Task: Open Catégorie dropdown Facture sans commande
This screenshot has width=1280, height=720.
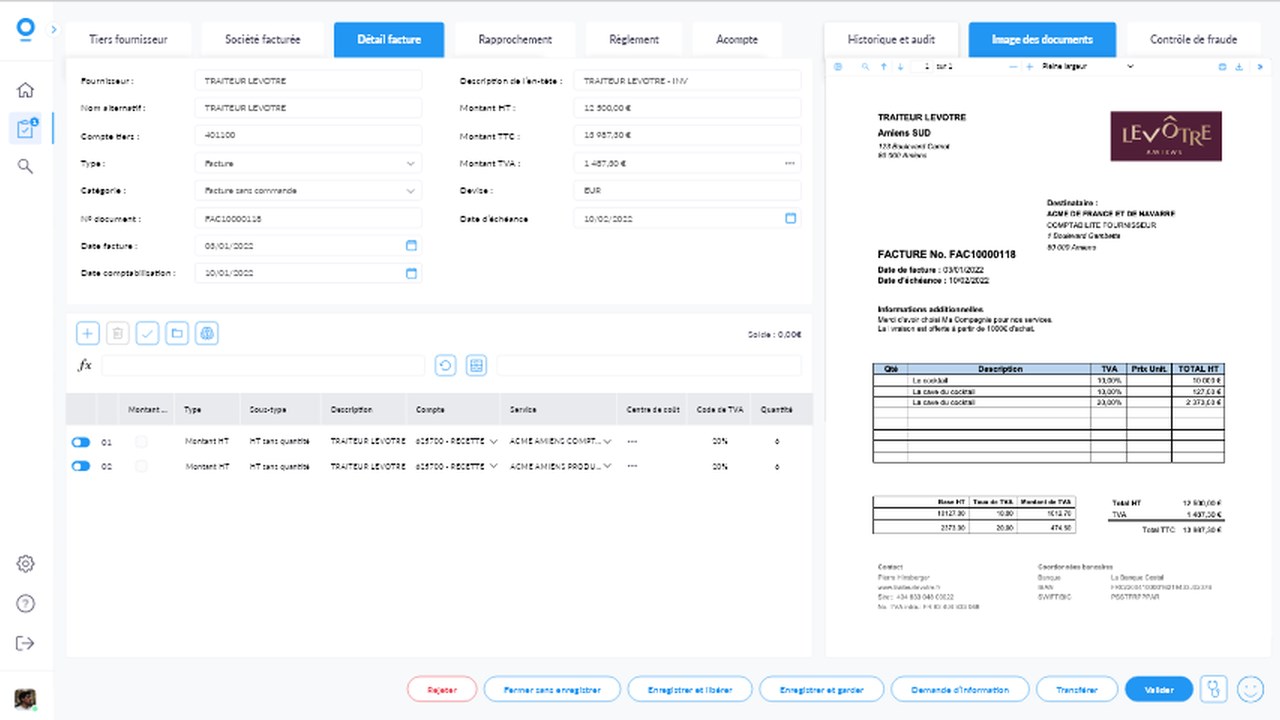Action: tap(308, 190)
